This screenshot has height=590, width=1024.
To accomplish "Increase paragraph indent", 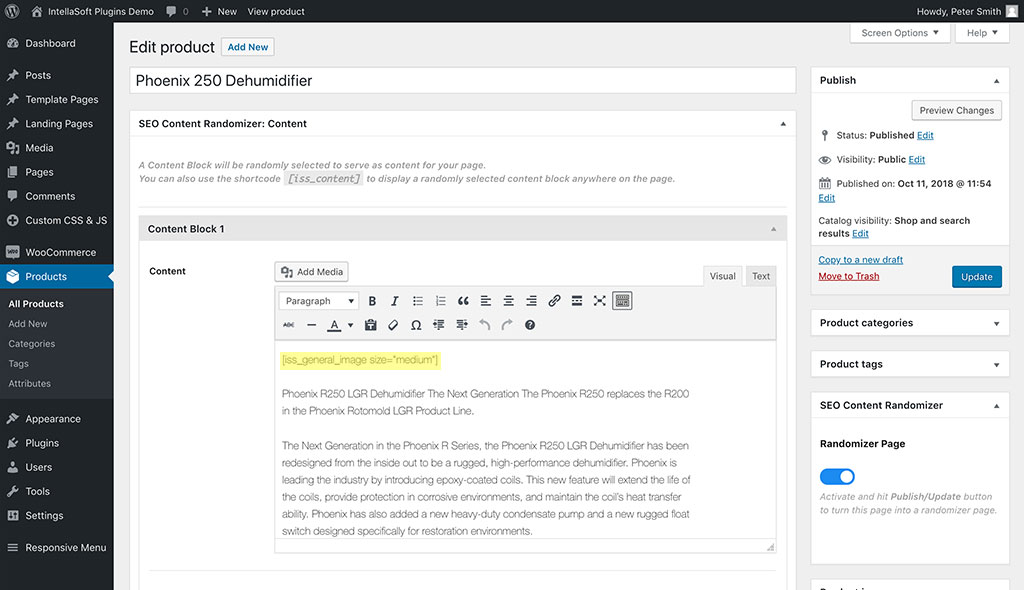I will [x=462, y=325].
